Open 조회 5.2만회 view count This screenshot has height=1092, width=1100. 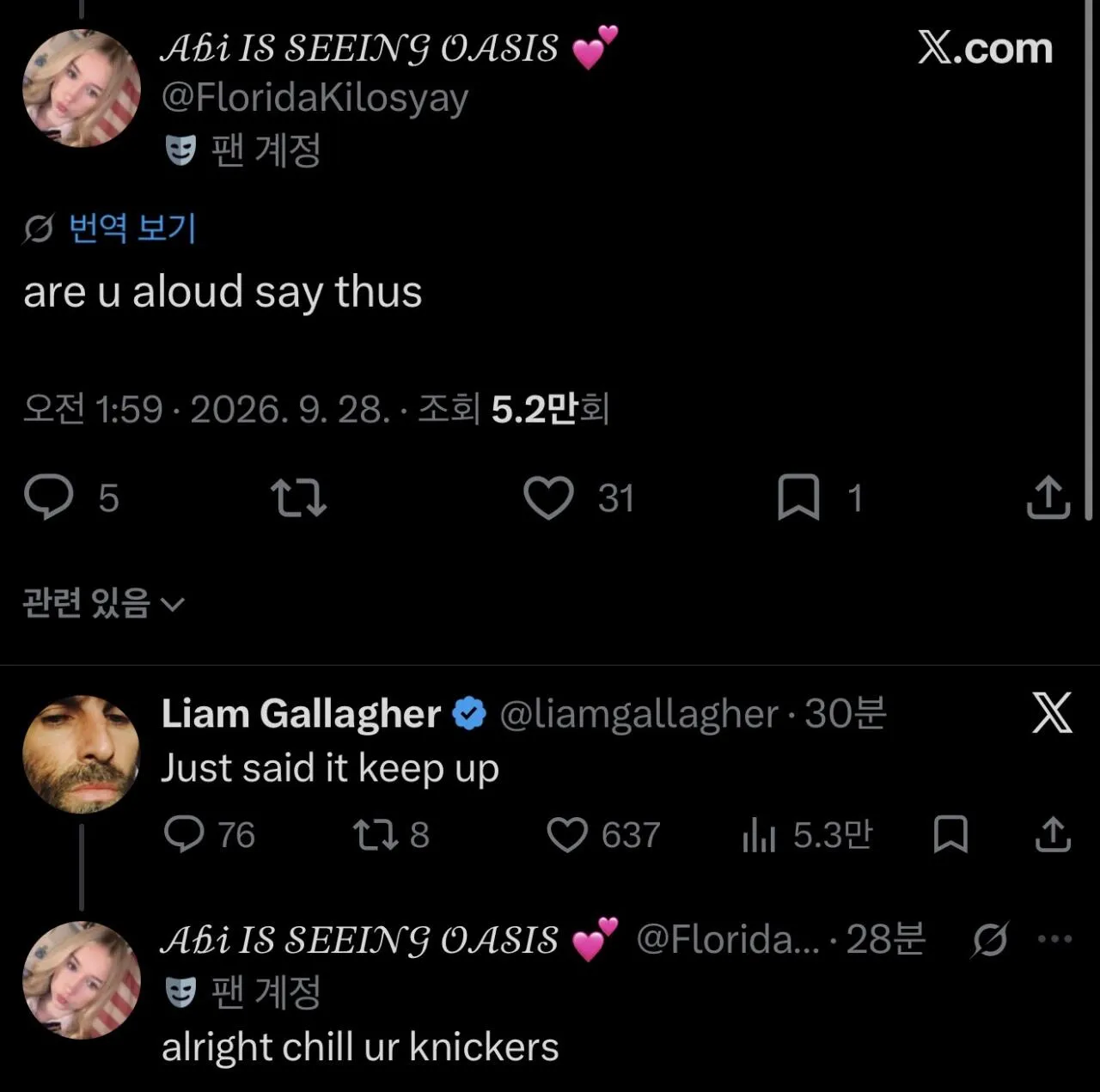[x=513, y=409]
